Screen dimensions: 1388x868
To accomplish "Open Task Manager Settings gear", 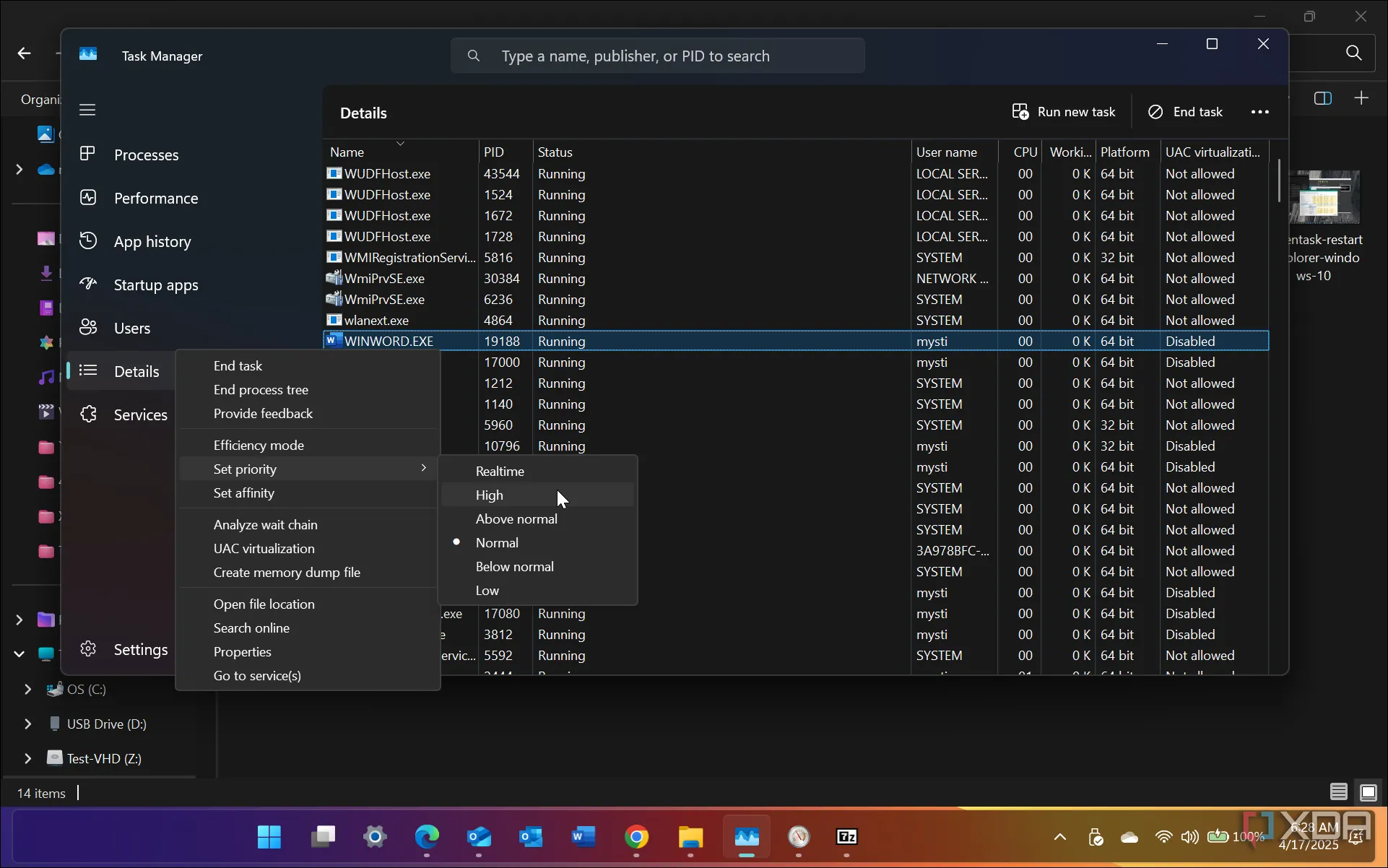I will pyautogui.click(x=87, y=649).
